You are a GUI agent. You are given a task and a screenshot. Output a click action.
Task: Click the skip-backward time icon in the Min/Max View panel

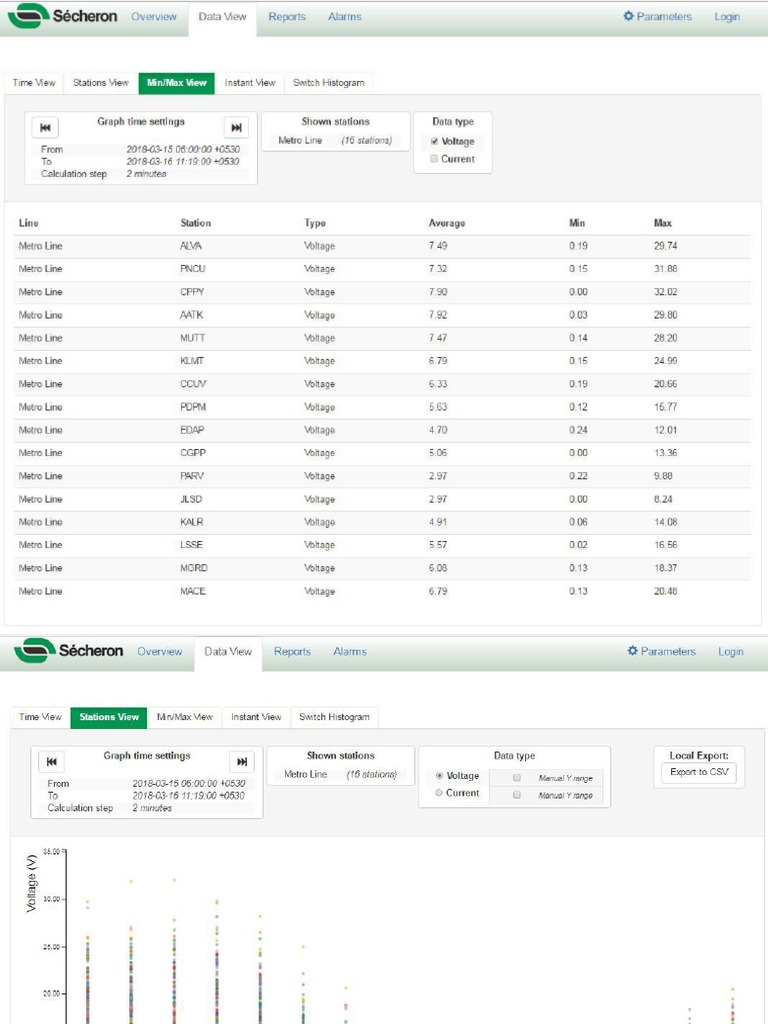click(45, 127)
